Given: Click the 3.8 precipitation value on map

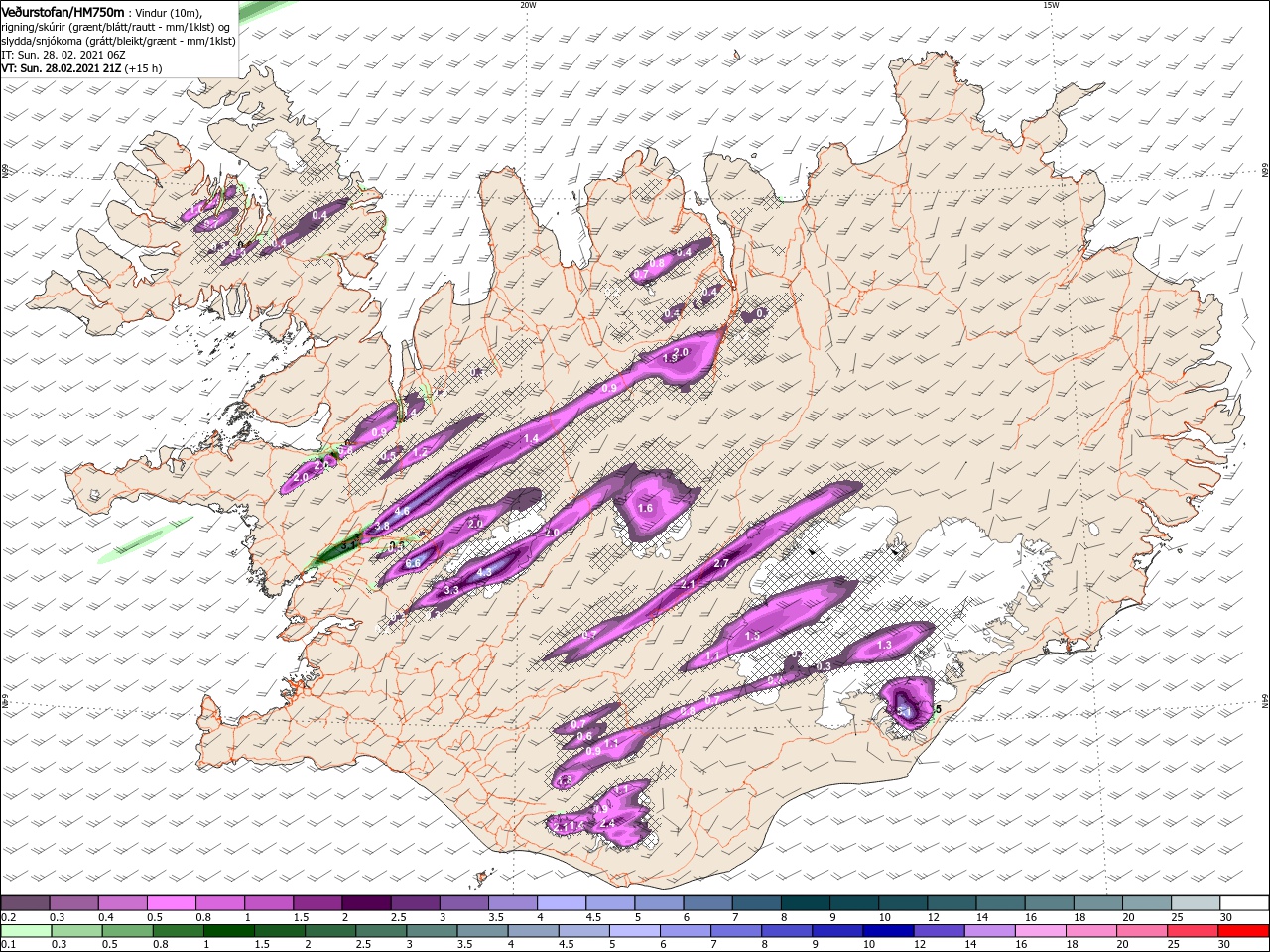Looking at the screenshot, I should click(x=382, y=527).
